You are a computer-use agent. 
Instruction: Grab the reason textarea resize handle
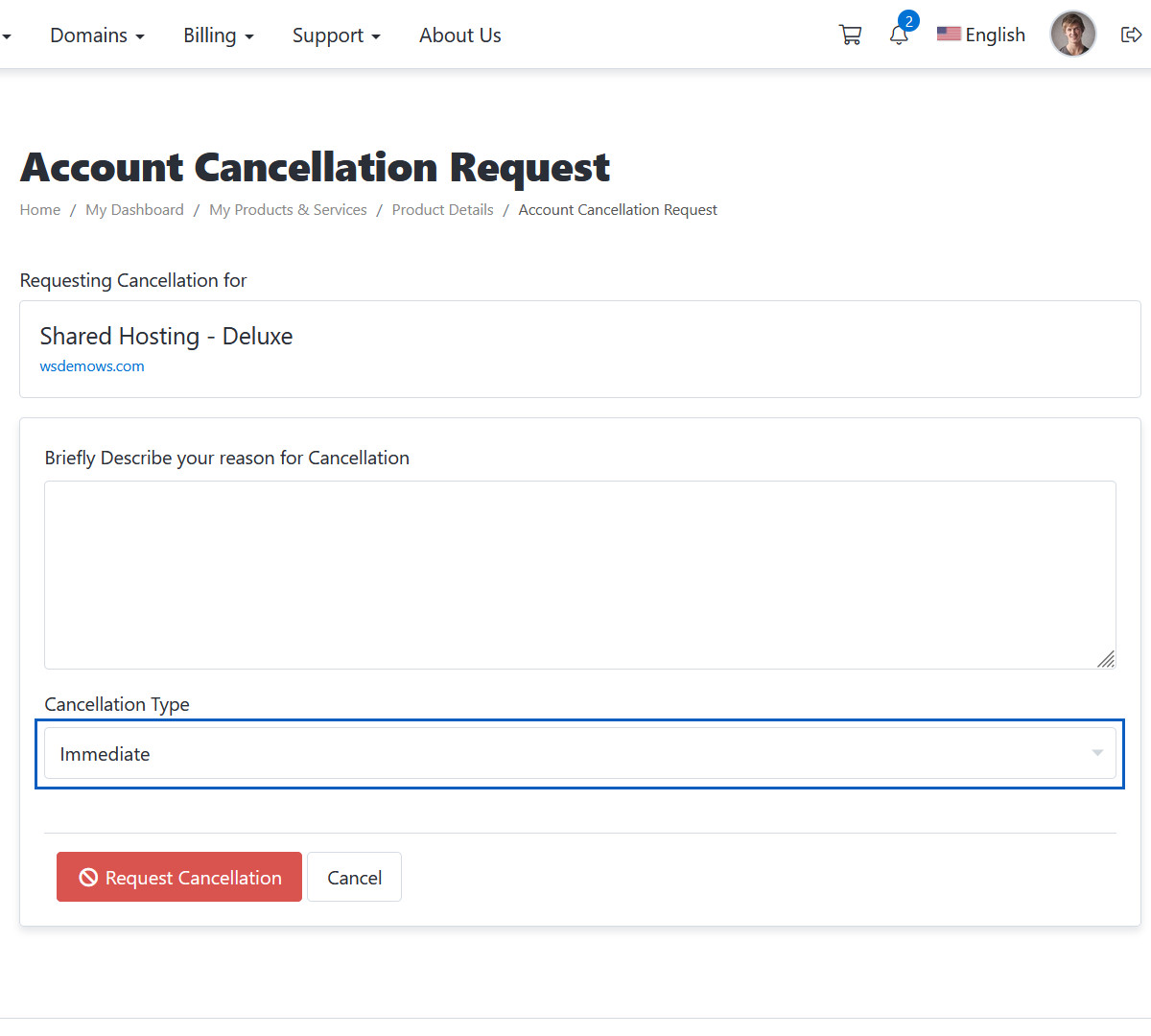1106,659
